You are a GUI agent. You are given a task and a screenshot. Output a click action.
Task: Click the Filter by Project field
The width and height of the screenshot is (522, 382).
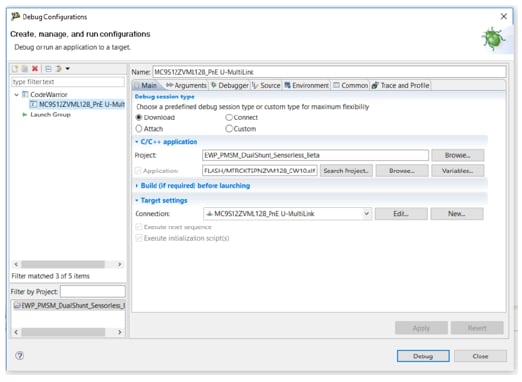(x=93, y=292)
